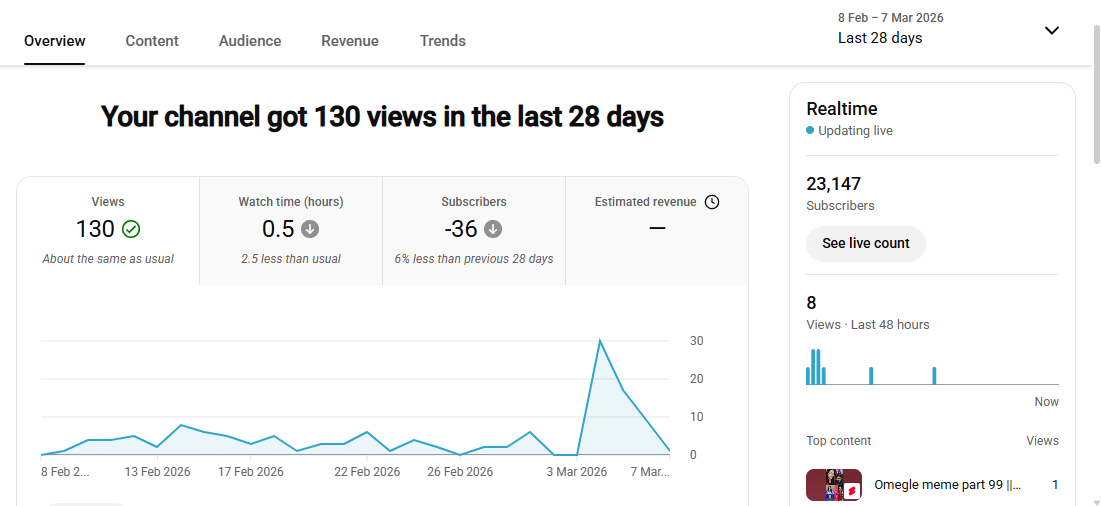
Task: Select the Estimated revenue metric card
Action: (x=657, y=231)
